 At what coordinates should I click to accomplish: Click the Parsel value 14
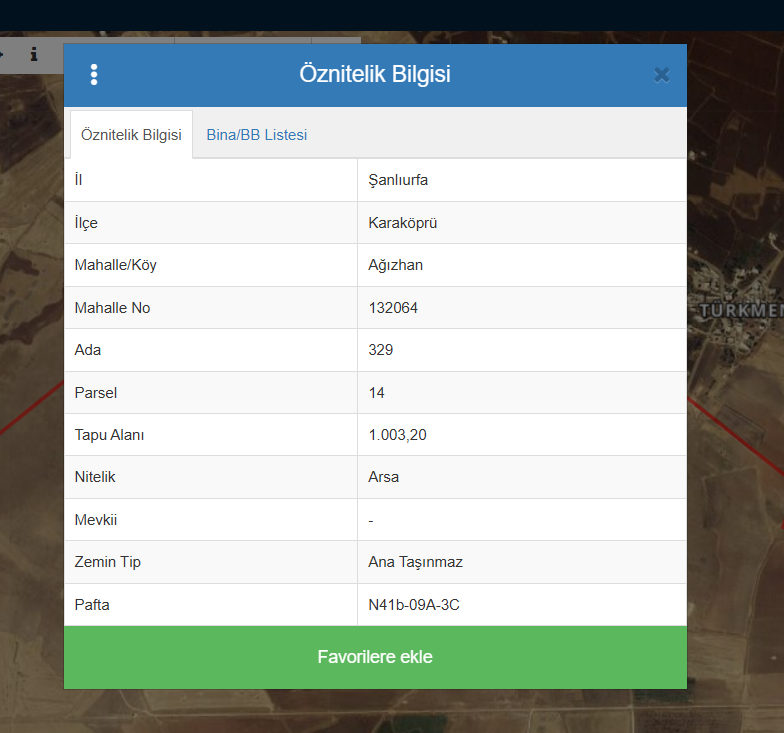point(377,393)
